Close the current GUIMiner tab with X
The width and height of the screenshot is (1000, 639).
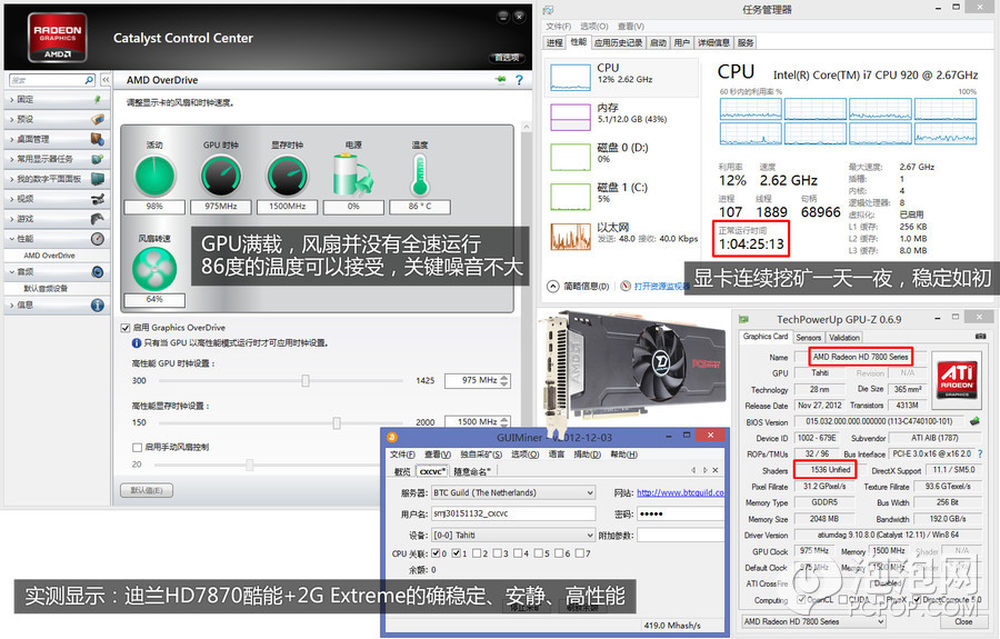pyautogui.click(x=716, y=470)
